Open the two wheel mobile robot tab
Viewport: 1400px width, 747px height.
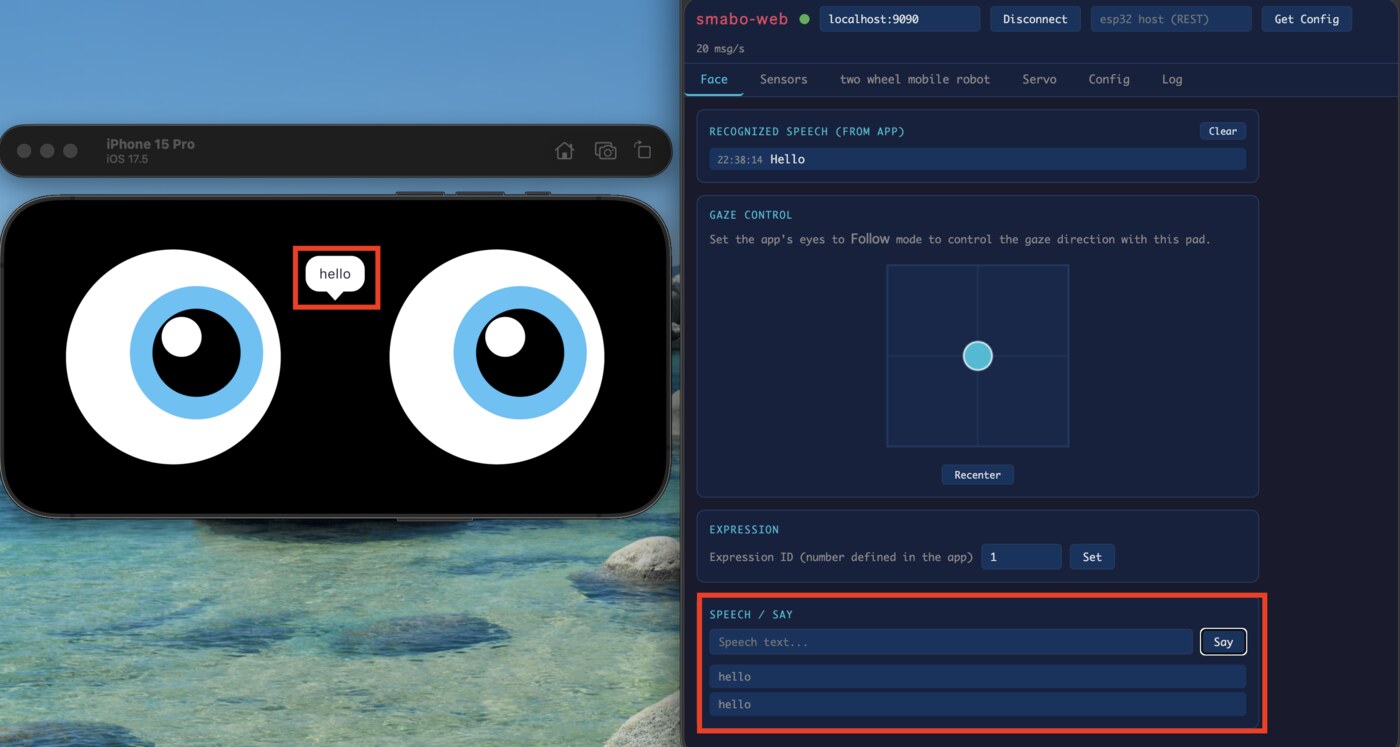tap(914, 79)
